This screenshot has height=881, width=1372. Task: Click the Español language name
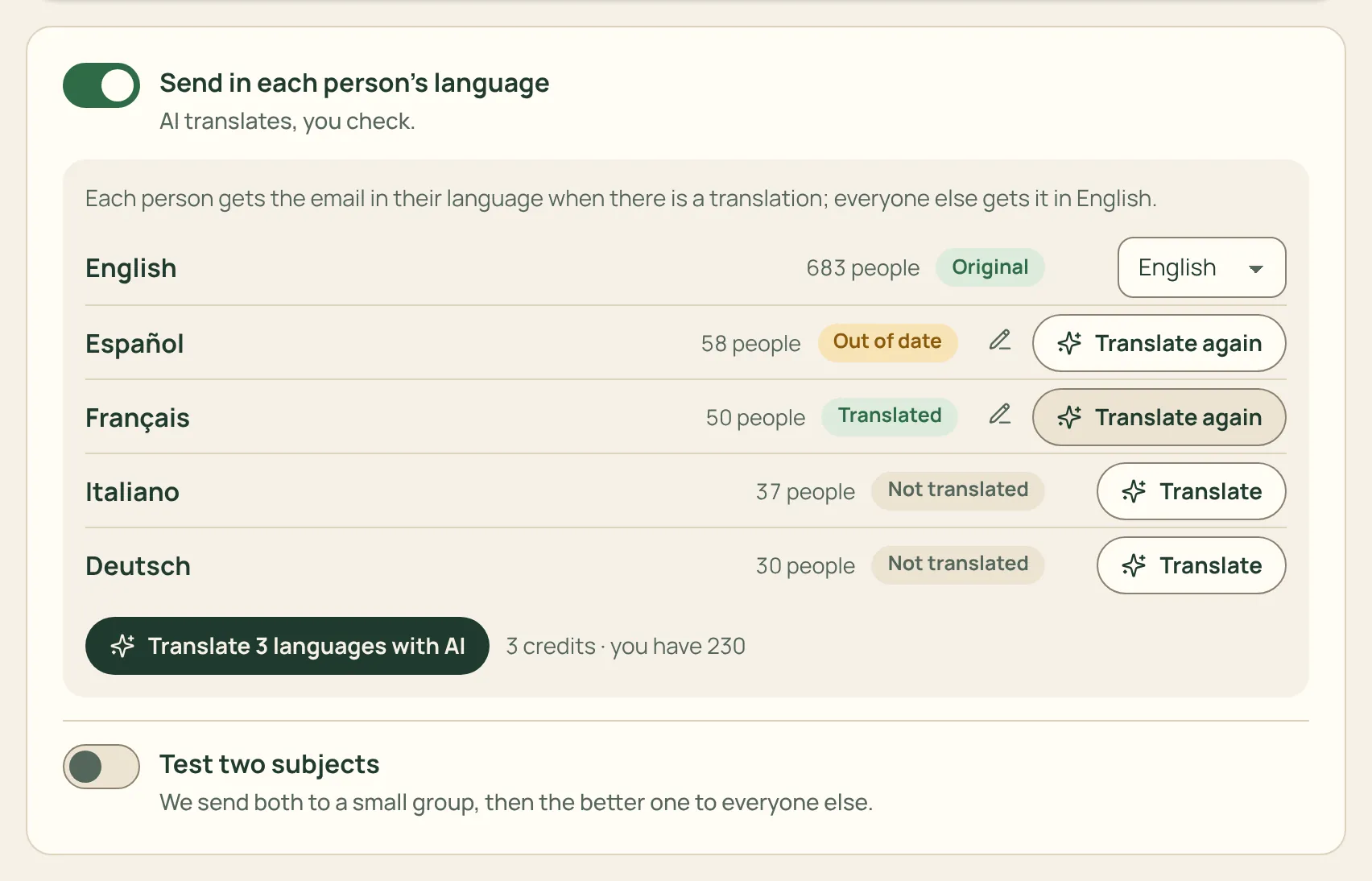click(x=134, y=344)
